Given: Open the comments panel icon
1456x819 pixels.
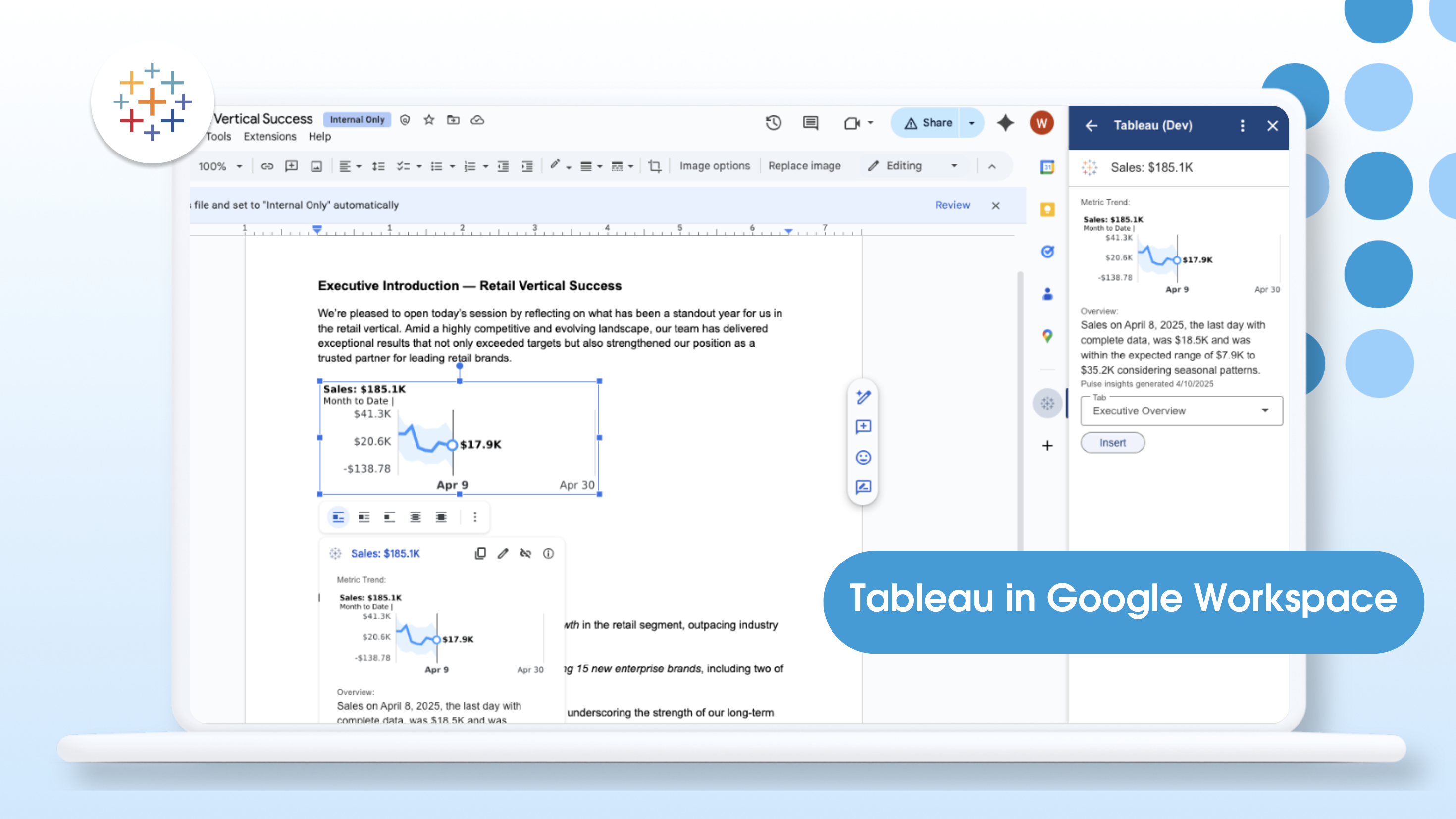Looking at the screenshot, I should click(810, 123).
